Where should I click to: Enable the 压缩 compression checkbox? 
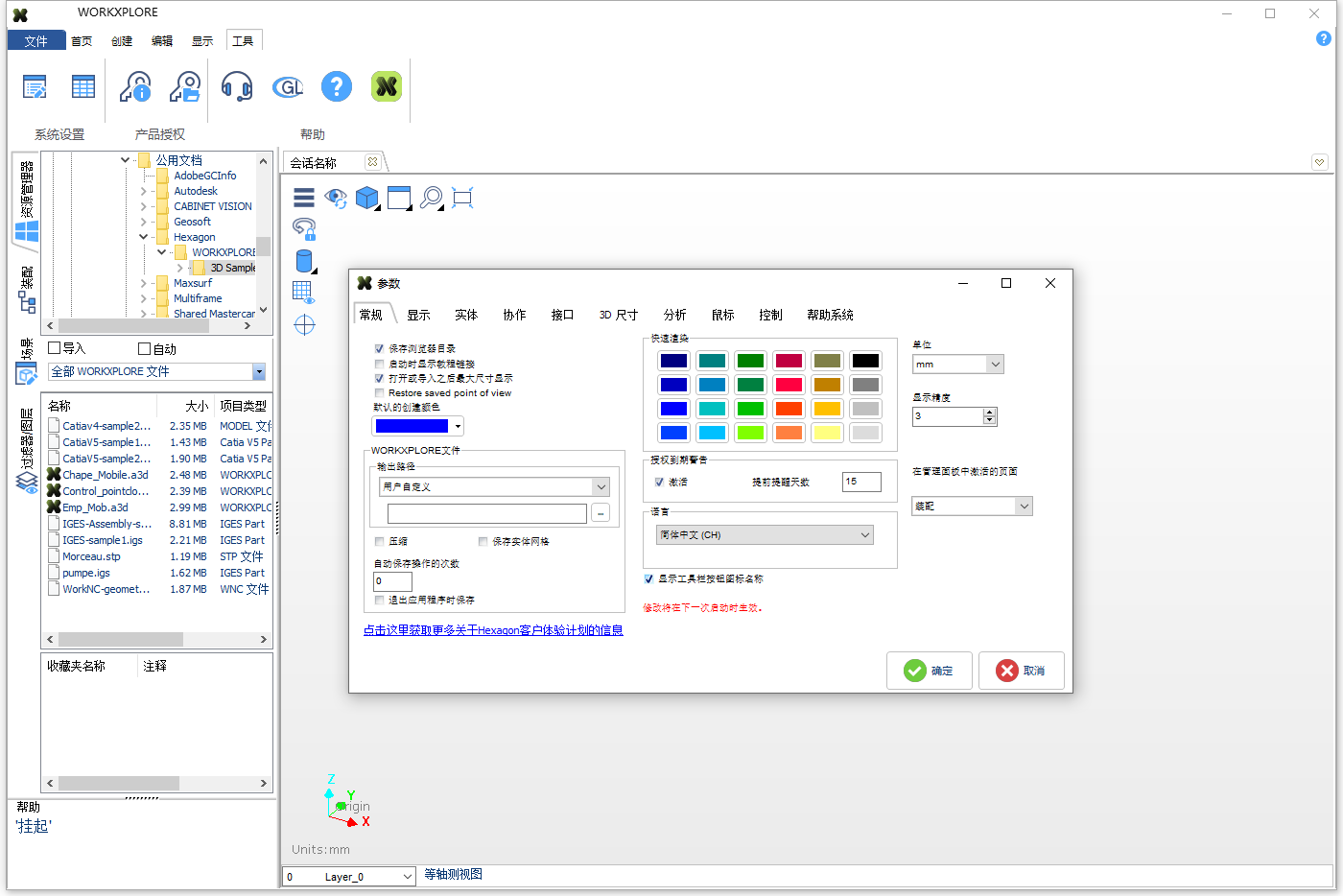pos(379,542)
